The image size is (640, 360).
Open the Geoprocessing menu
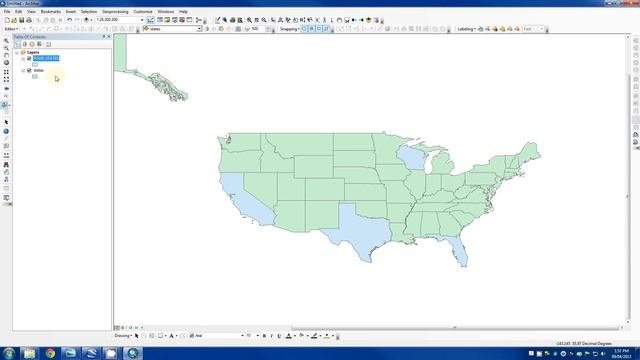(x=115, y=12)
